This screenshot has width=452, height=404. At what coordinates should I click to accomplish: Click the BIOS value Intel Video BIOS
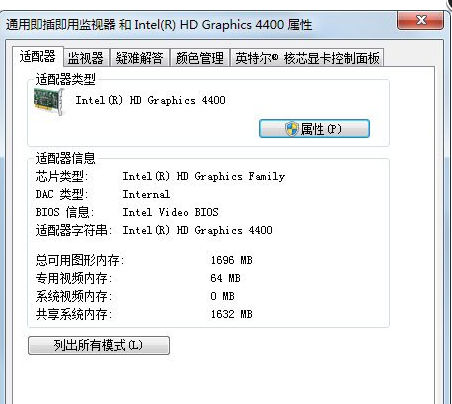coord(170,212)
